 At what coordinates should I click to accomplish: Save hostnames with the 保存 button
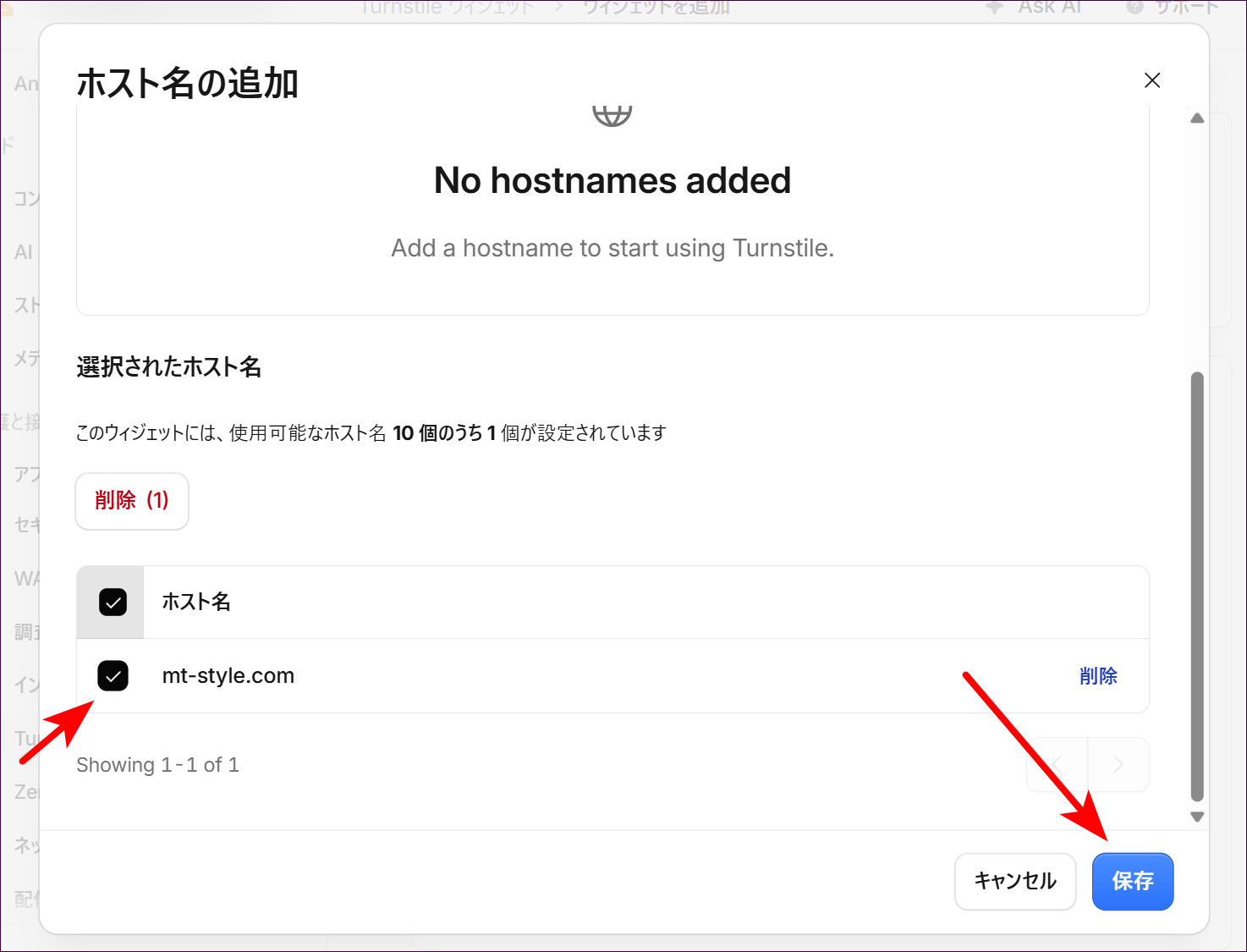click(1132, 881)
